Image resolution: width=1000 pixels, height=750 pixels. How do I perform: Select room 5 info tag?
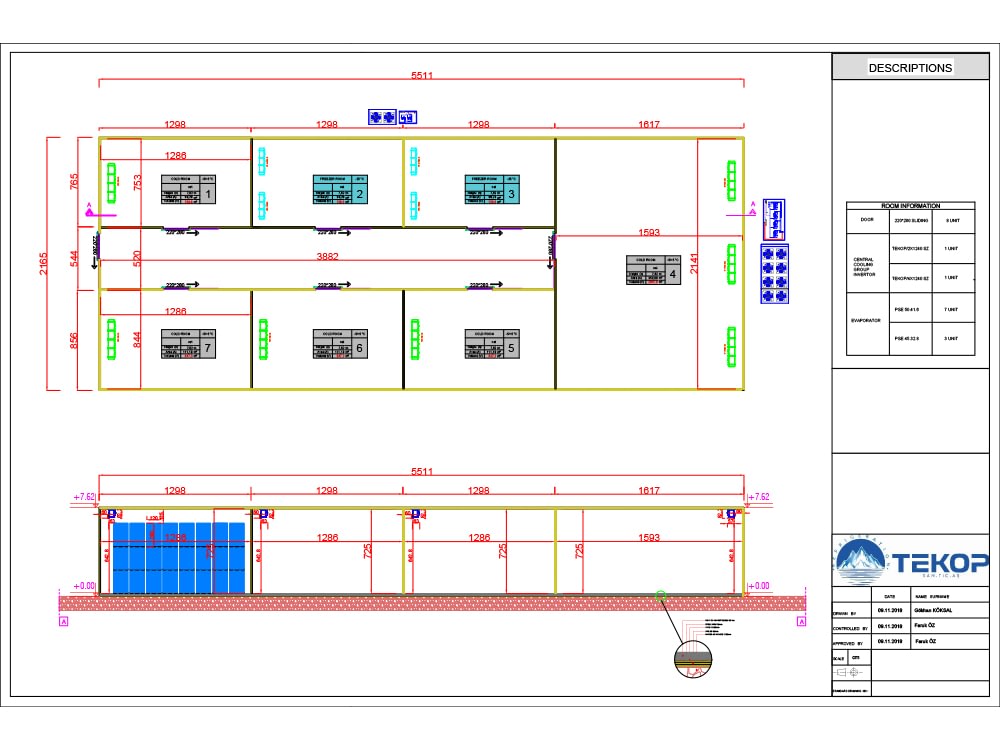click(492, 344)
